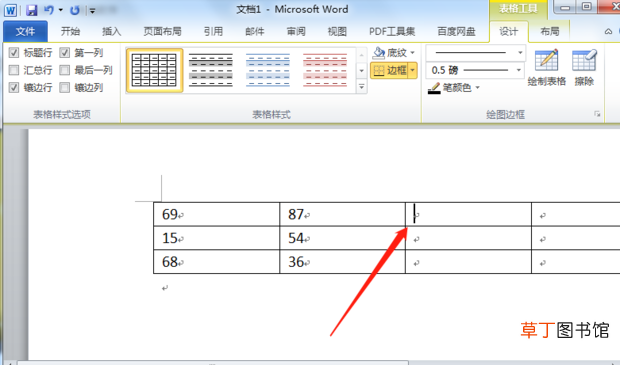Switch to the 视图 ribbon tab
The height and width of the screenshot is (365, 620).
tap(337, 31)
